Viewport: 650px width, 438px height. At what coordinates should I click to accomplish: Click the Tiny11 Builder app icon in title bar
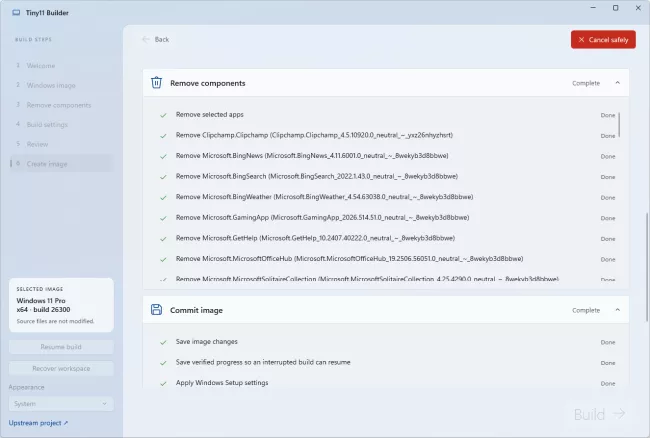(16, 12)
